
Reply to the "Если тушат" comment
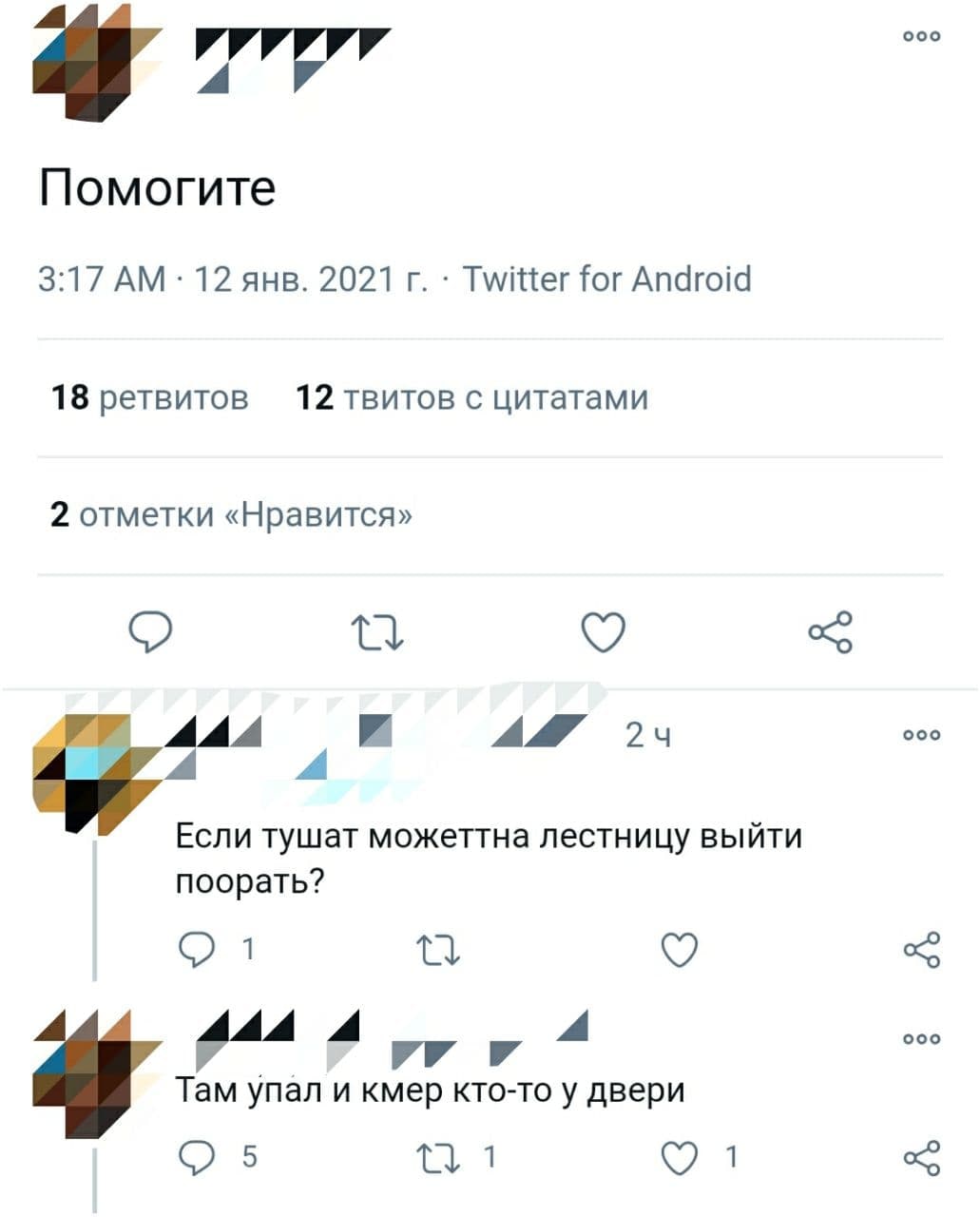click(x=197, y=950)
